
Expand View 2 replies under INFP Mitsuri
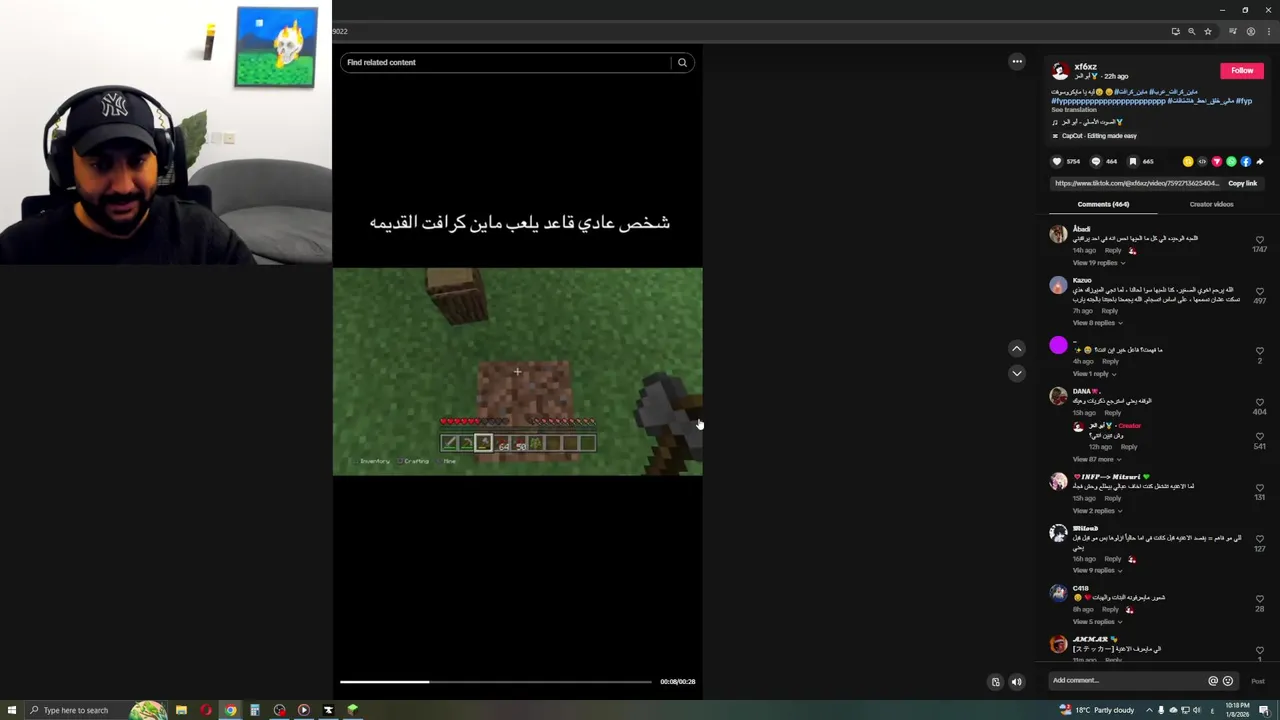[x=1097, y=511]
